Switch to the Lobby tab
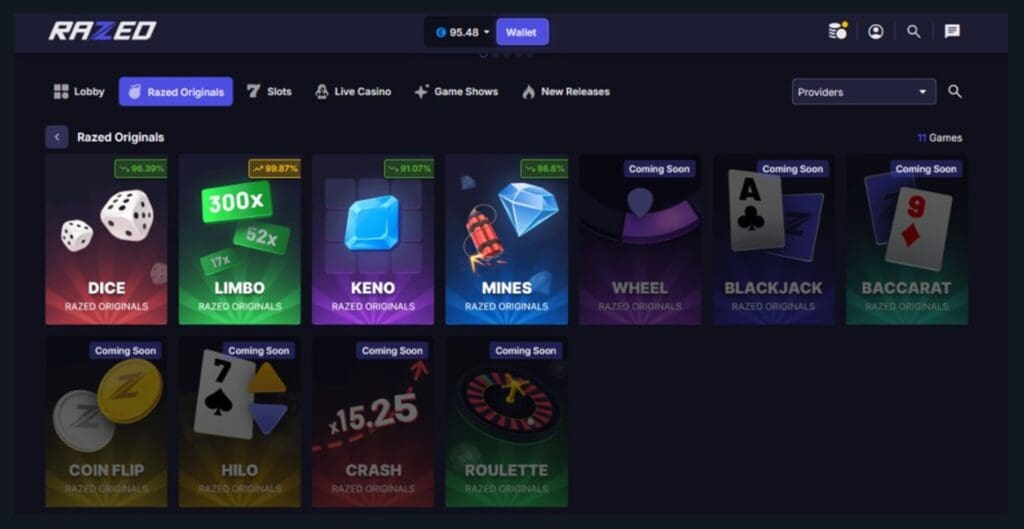The height and width of the screenshot is (529, 1024). point(79,91)
